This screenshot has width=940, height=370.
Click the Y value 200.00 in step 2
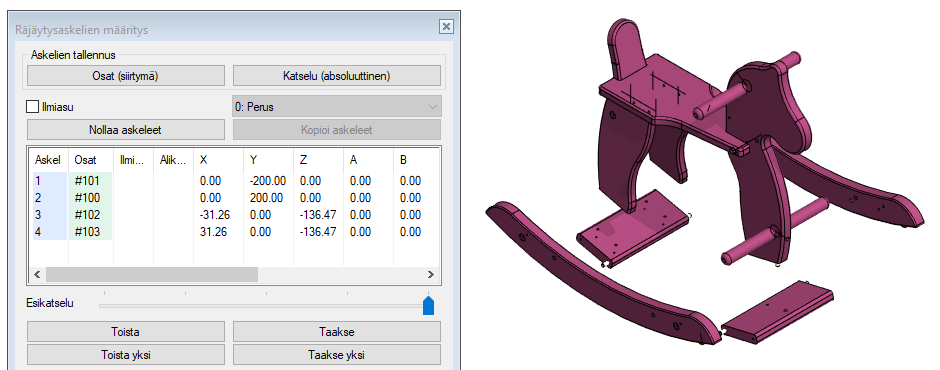click(x=266, y=198)
